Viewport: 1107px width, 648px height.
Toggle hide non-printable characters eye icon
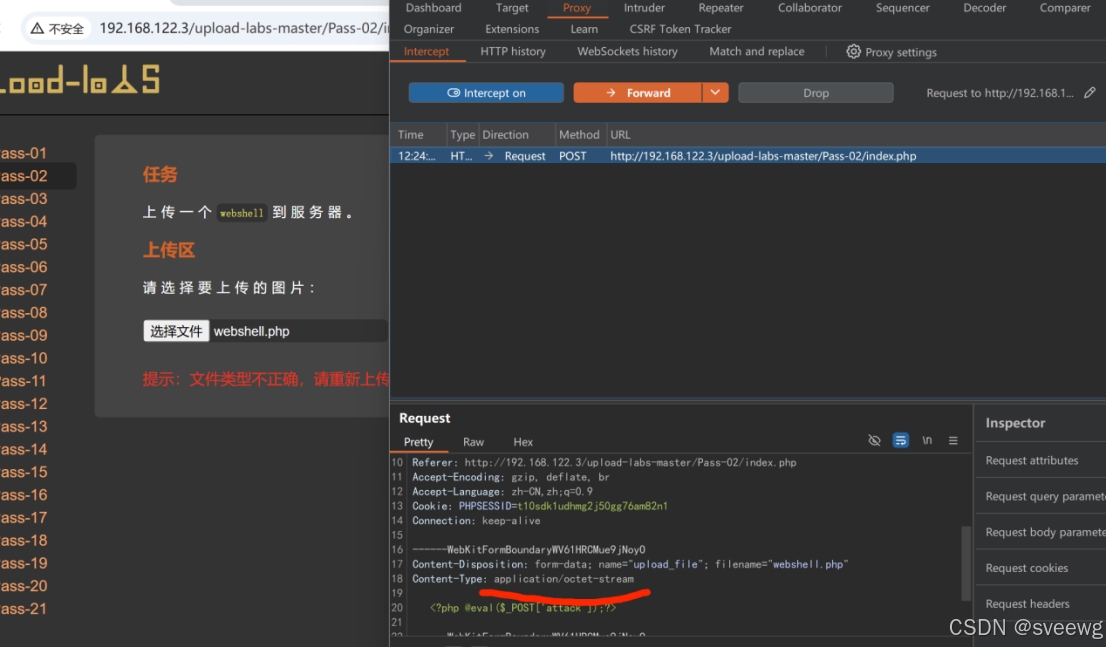click(x=874, y=440)
